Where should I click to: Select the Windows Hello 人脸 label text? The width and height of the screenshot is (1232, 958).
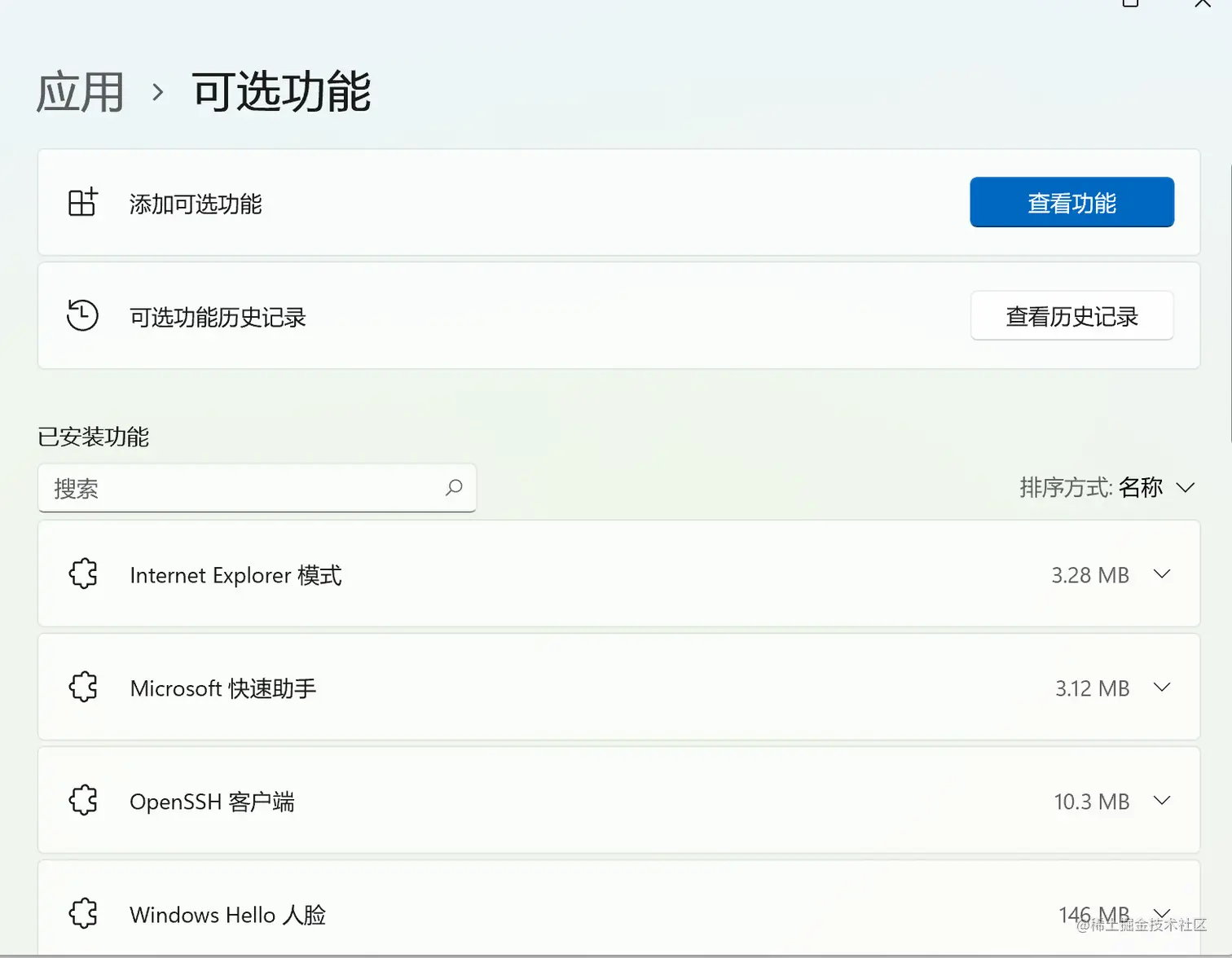click(x=227, y=915)
